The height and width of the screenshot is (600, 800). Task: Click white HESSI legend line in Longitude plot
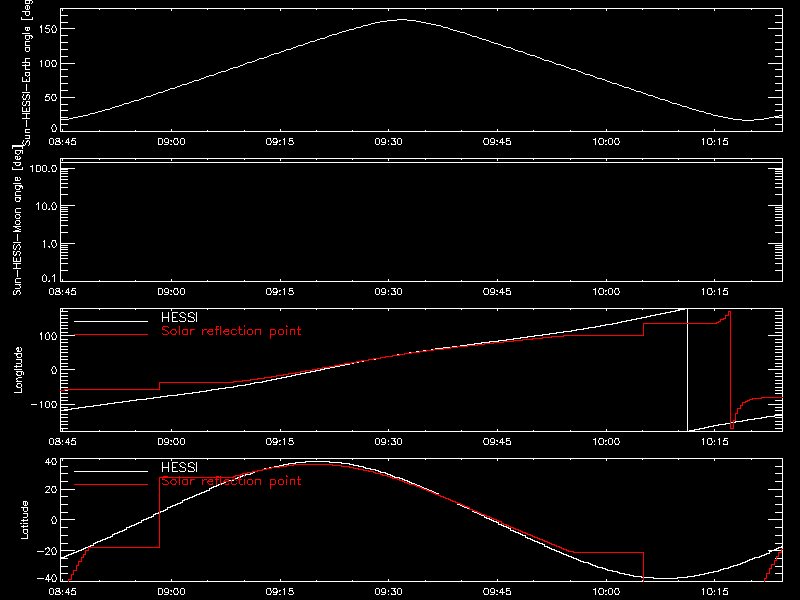click(x=111, y=321)
